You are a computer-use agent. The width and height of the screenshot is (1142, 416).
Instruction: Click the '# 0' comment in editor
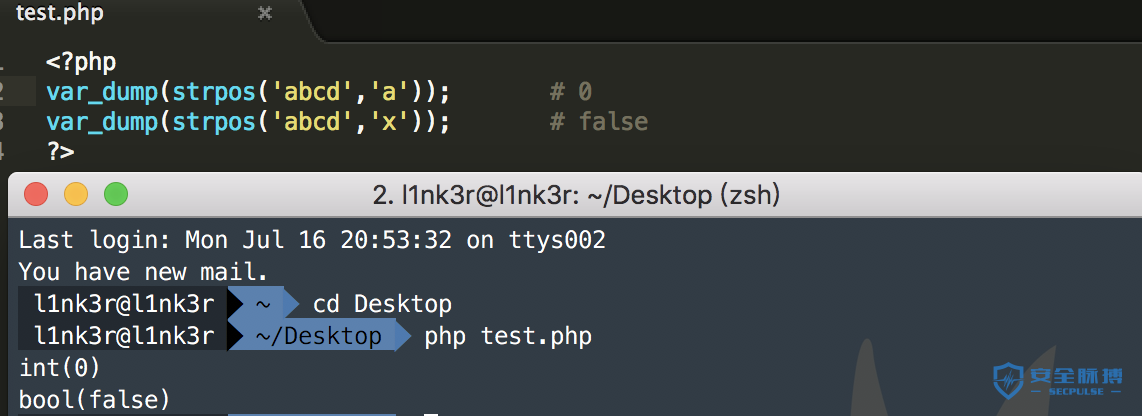(x=571, y=92)
